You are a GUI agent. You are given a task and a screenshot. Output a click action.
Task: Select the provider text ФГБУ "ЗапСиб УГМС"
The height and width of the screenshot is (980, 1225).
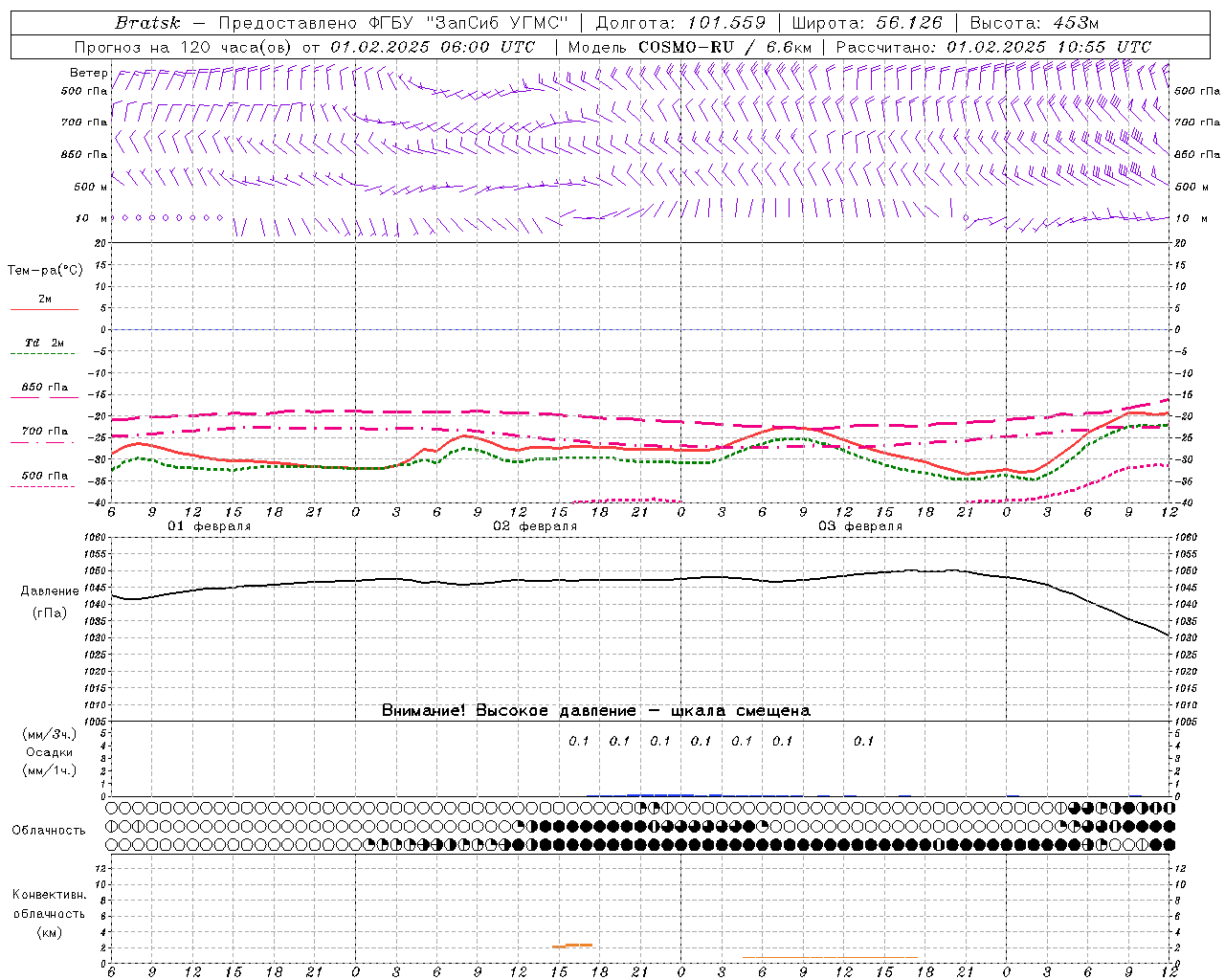coord(468,23)
